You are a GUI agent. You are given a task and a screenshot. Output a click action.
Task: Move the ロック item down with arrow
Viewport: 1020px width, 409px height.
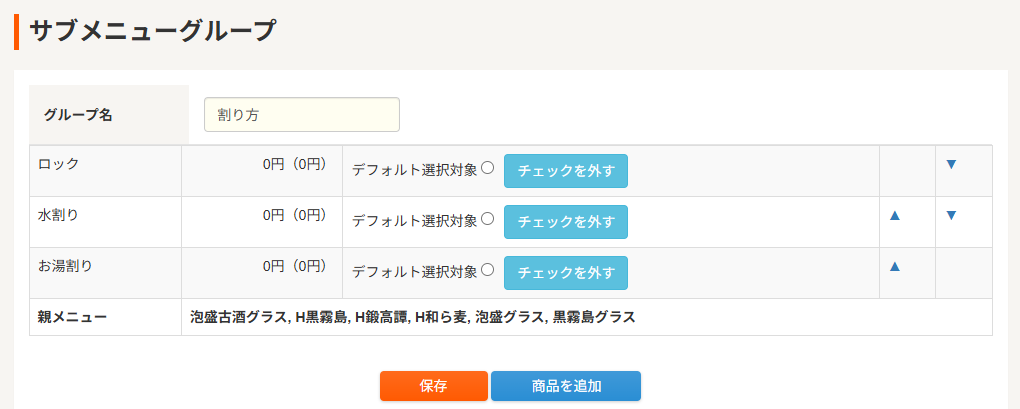tap(951, 164)
